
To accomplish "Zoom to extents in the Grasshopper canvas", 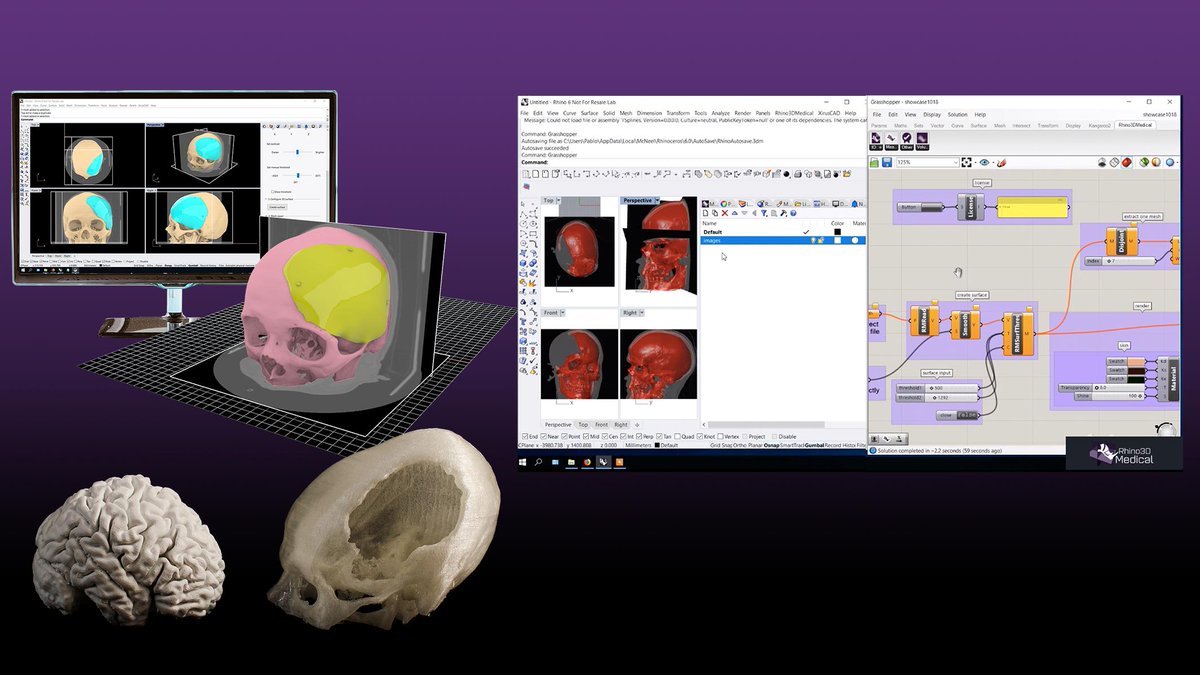I will click(x=969, y=162).
